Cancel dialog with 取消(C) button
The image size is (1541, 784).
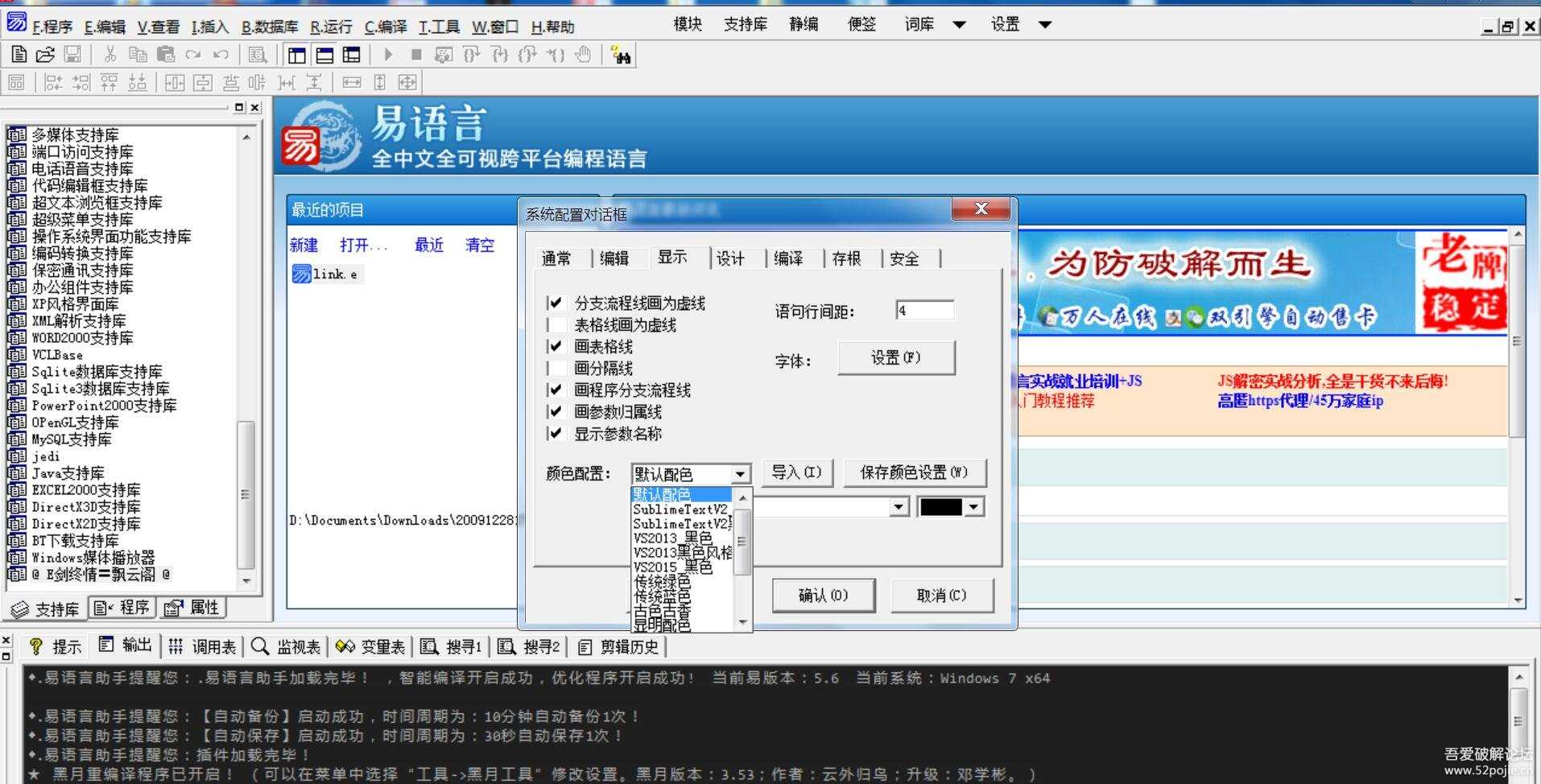pos(942,596)
